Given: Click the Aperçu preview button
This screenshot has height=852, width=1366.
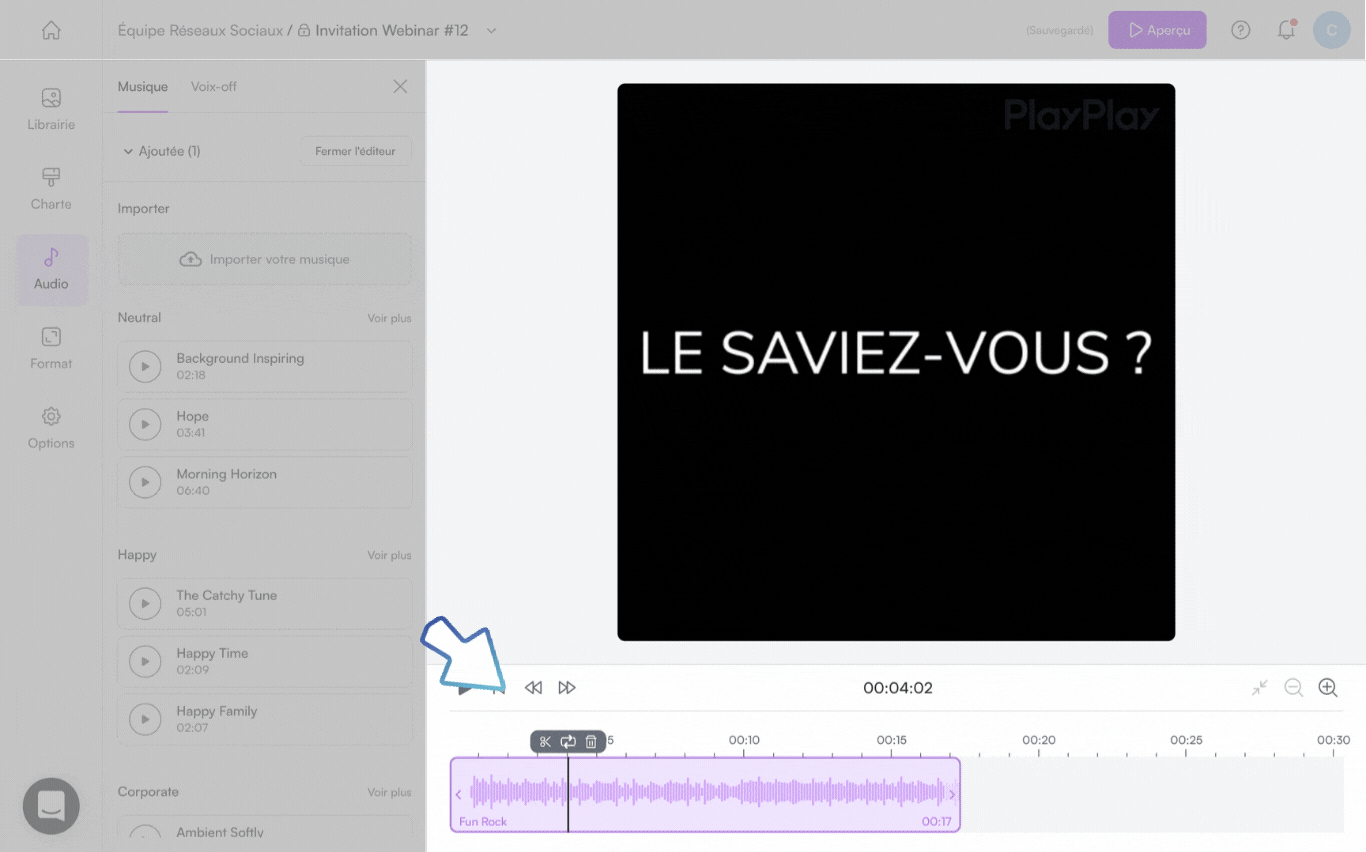Looking at the screenshot, I should pyautogui.click(x=1157, y=30).
